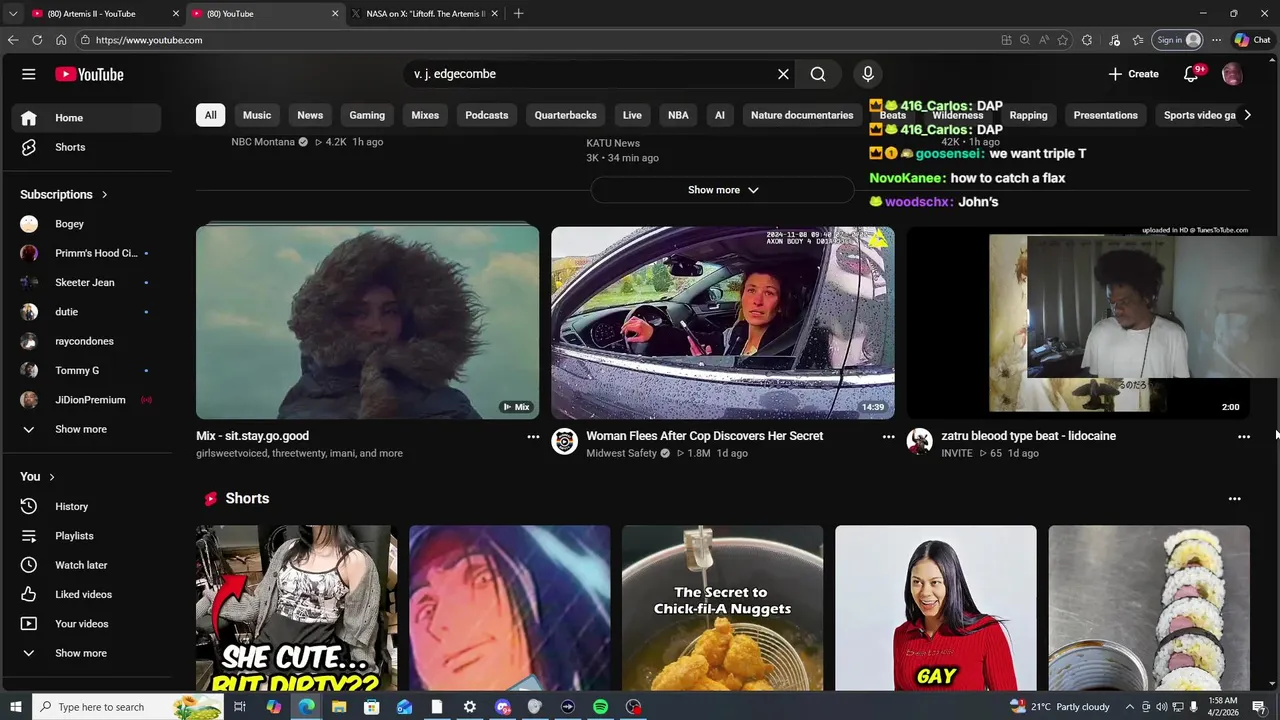Open Spotify from the taskbar
The width and height of the screenshot is (1280, 720).
point(600,707)
